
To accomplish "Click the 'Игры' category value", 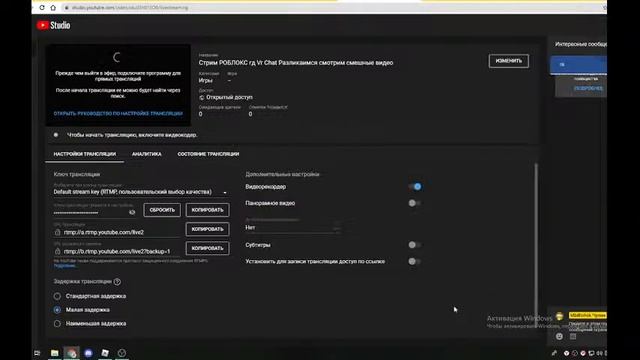I will coord(205,80).
